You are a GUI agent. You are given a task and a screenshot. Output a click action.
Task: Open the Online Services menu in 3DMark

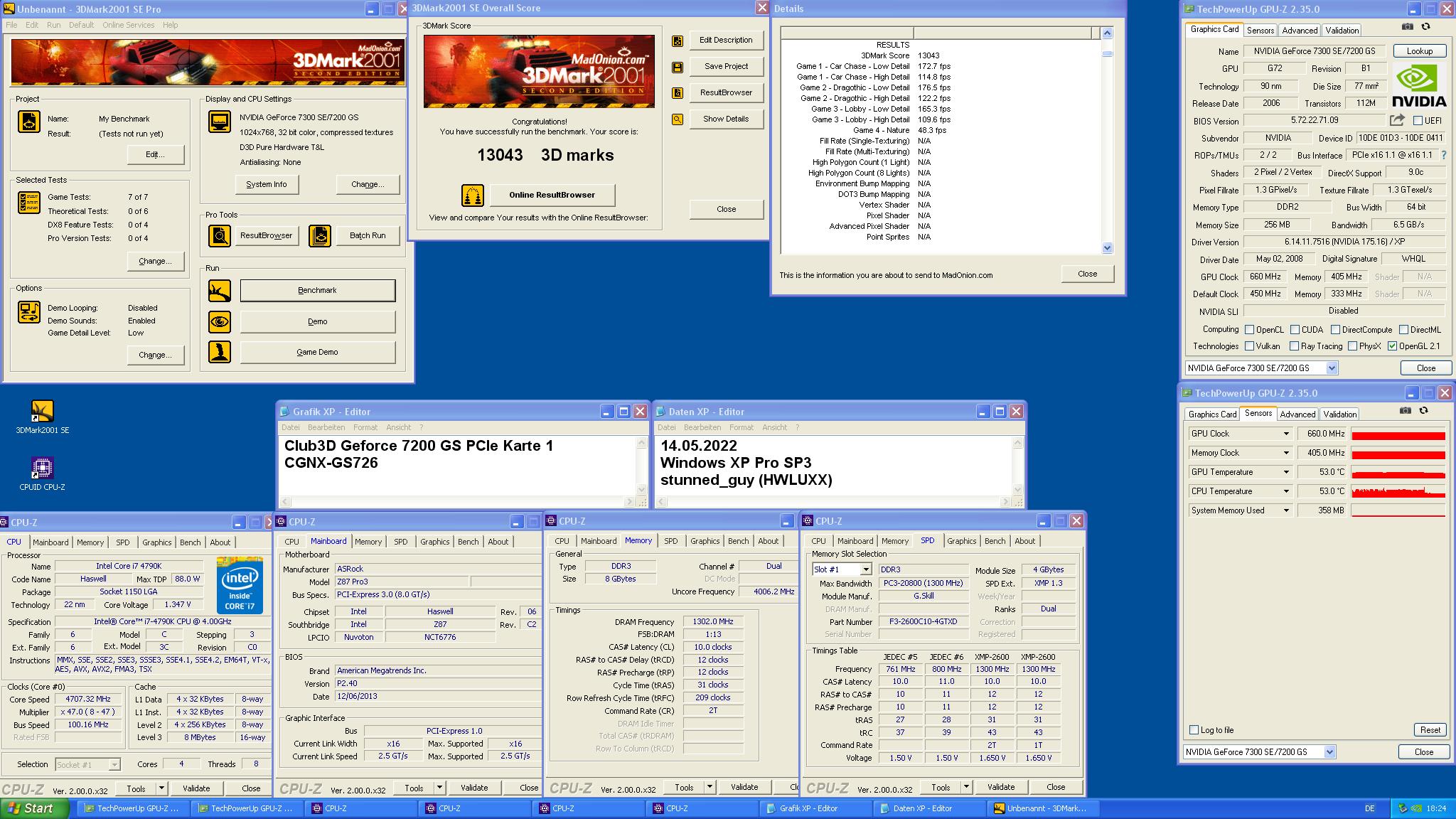tap(128, 25)
